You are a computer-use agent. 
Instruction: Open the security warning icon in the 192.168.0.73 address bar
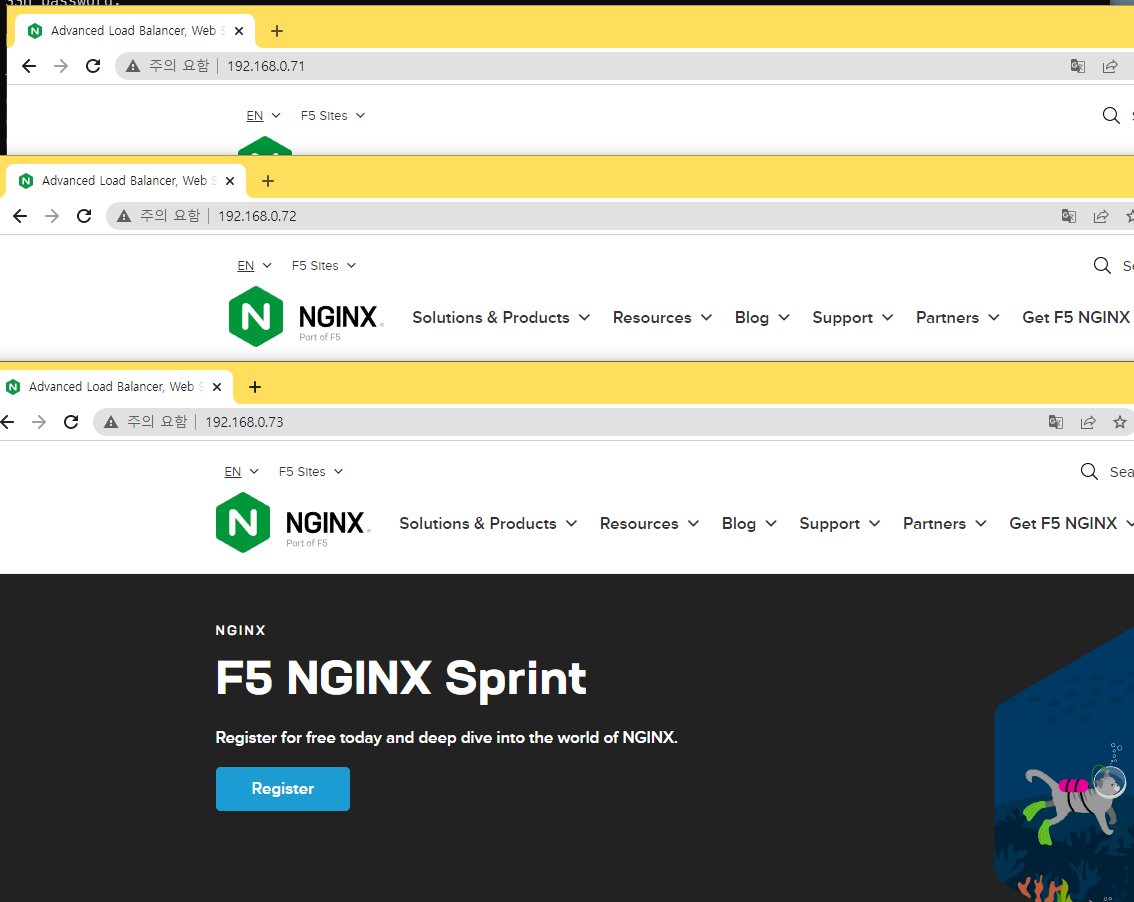coord(111,422)
